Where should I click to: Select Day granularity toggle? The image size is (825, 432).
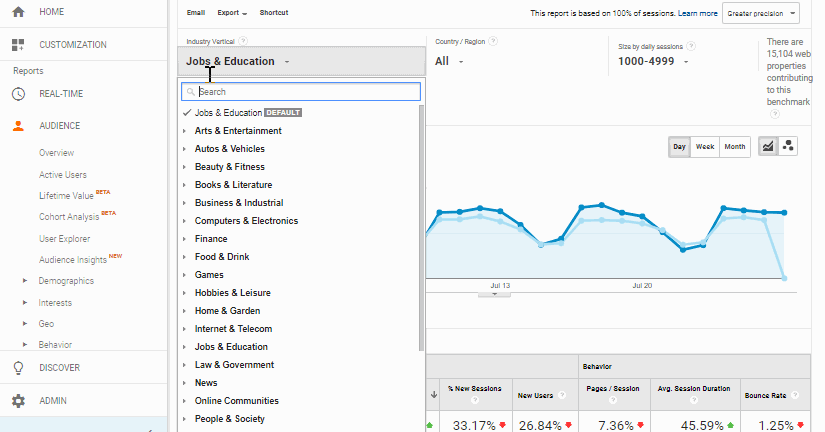pyautogui.click(x=680, y=147)
